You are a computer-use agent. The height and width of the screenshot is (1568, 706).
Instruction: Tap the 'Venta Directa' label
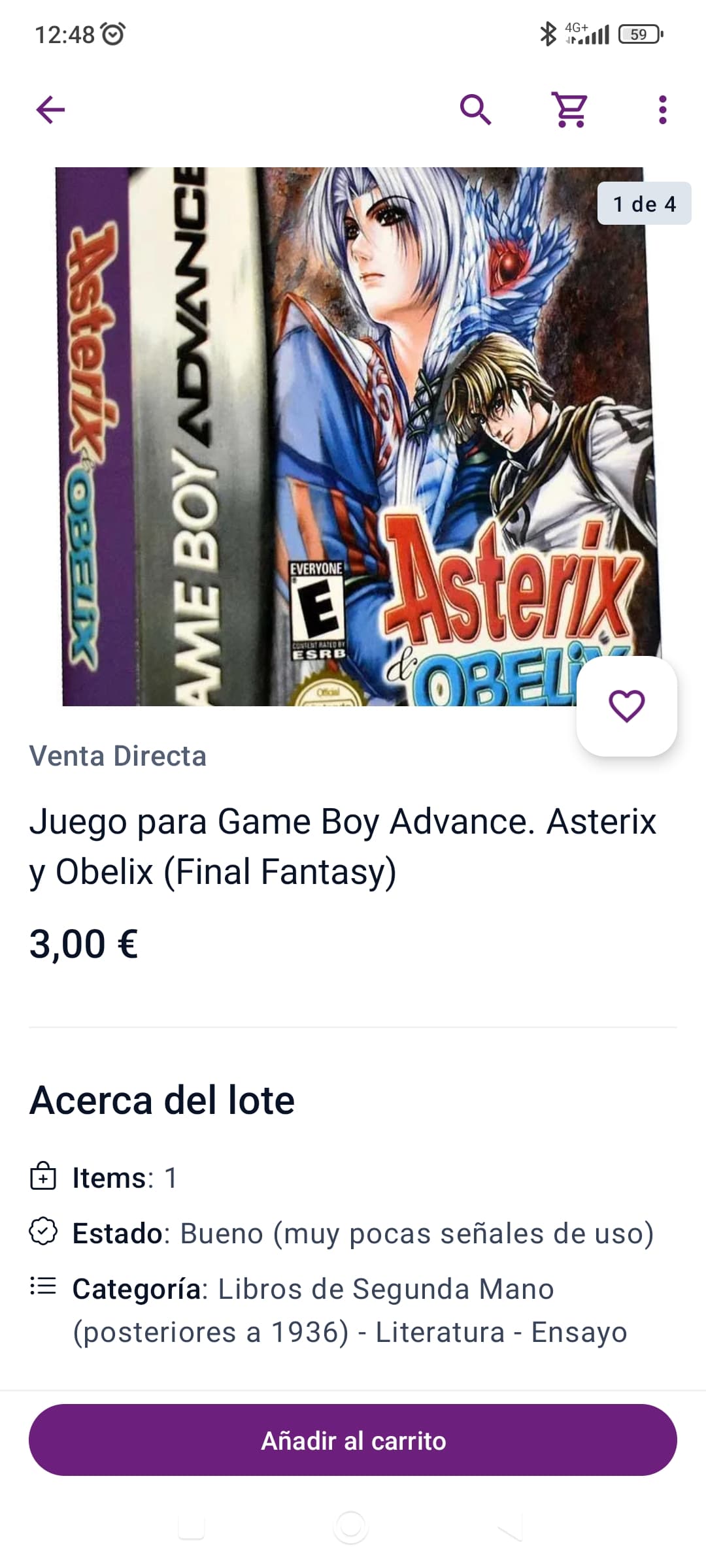point(118,756)
